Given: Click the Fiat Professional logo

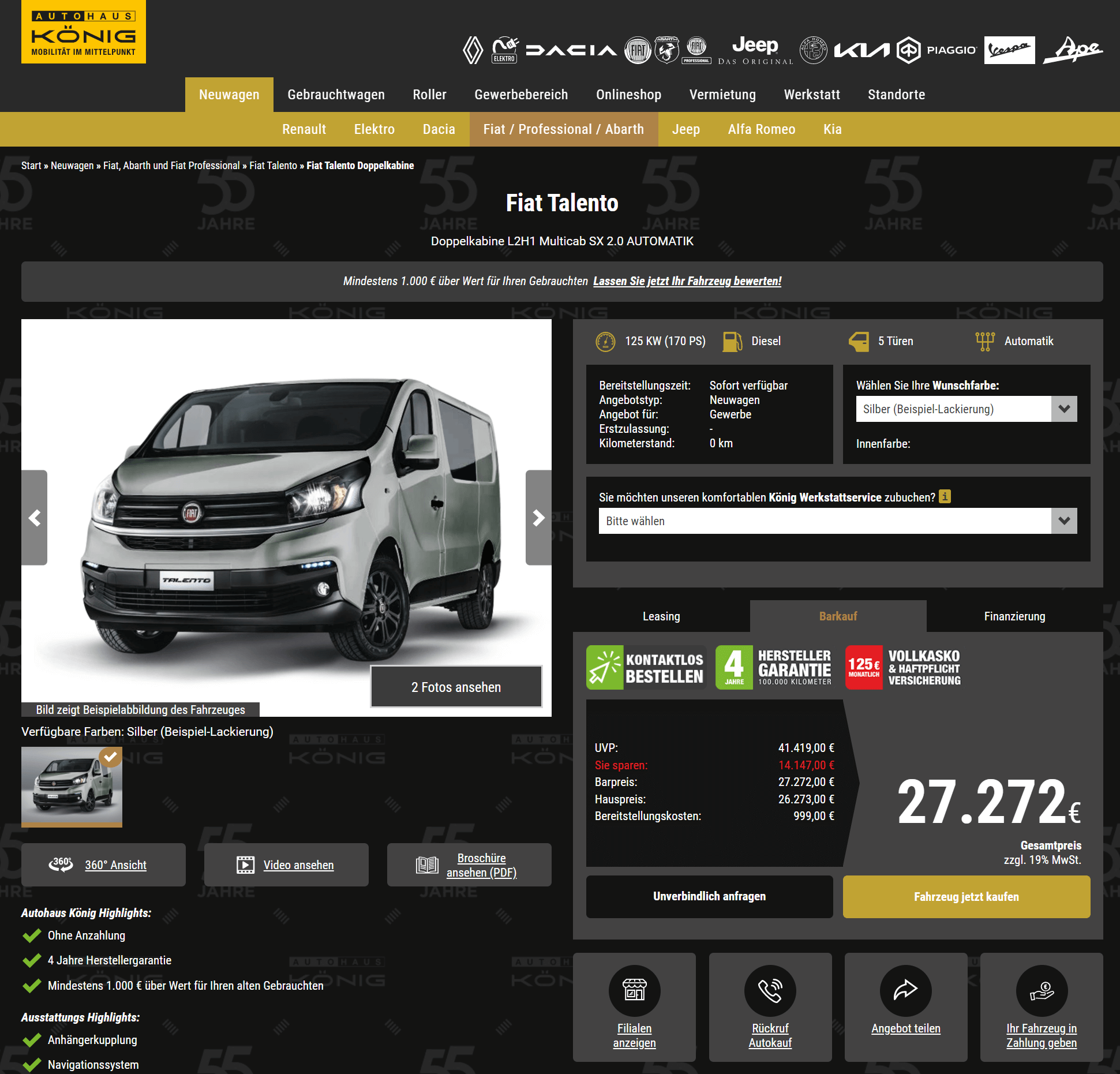Looking at the screenshot, I should 696,50.
